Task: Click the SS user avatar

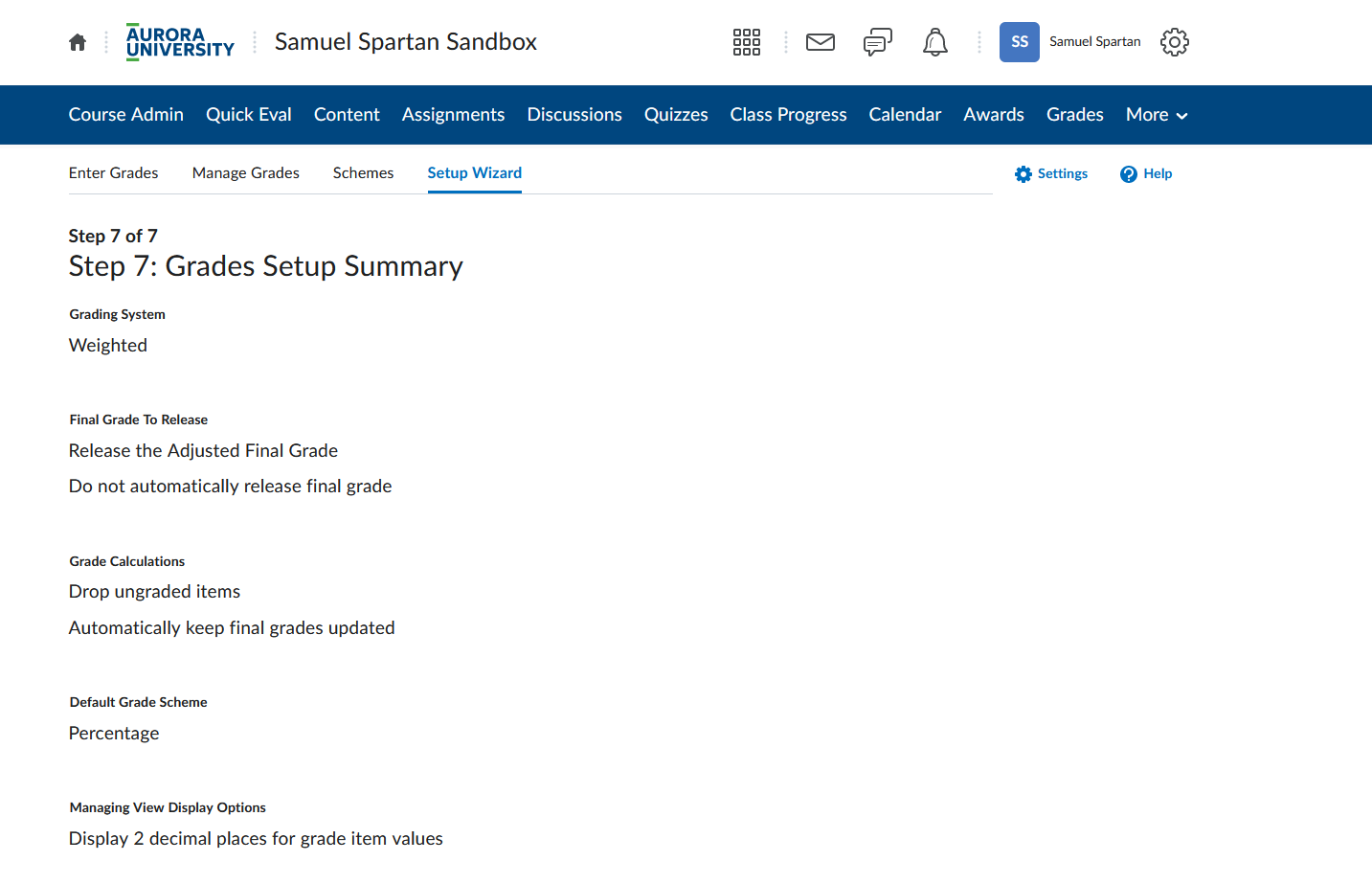Action: point(1020,42)
